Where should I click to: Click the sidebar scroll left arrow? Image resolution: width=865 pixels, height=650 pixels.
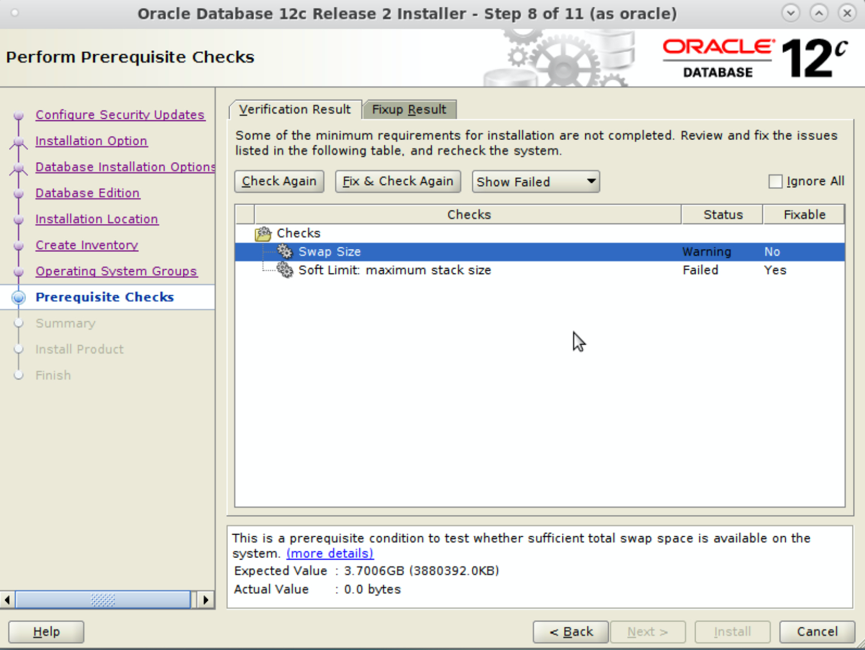(x=7, y=600)
